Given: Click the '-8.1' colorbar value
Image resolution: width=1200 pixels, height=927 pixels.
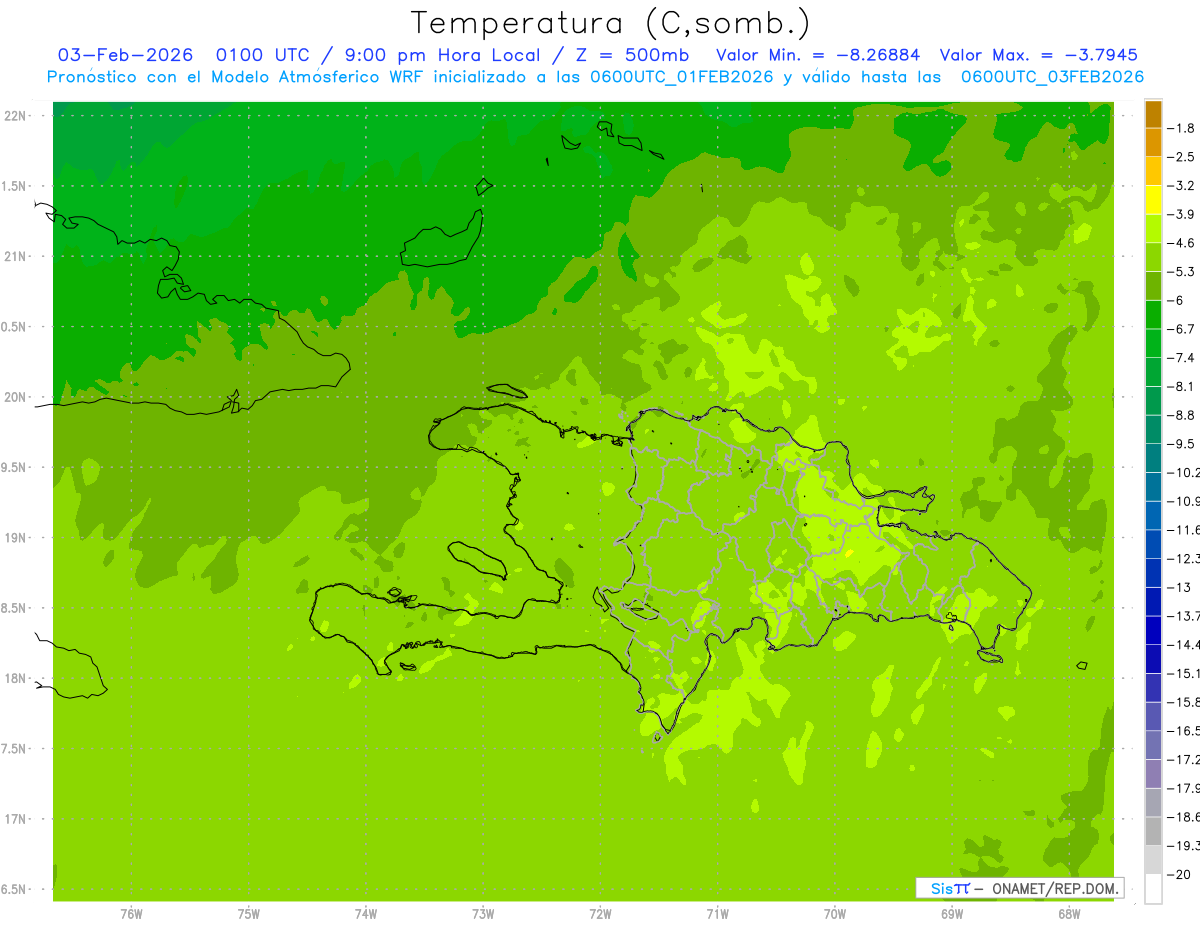Looking at the screenshot, I should point(1181,387).
